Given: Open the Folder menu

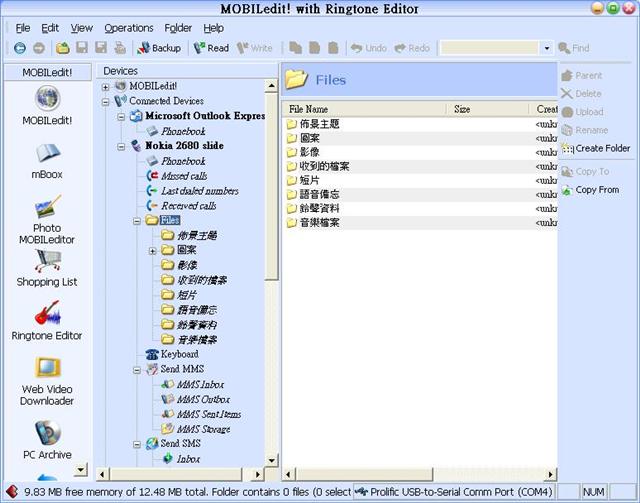Looking at the screenshot, I should tap(178, 28).
